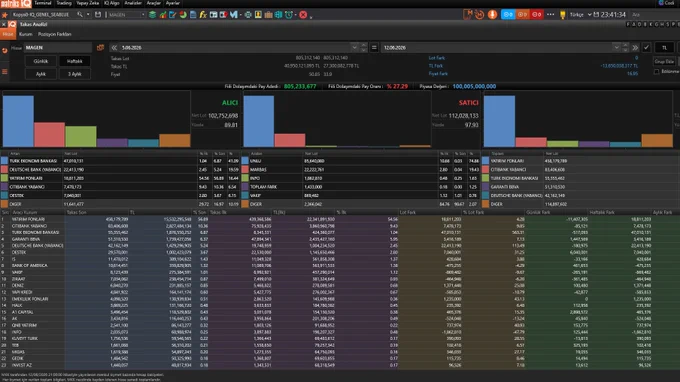Screen dimensions: 680x382
Task: Open the 12.06.2026 end date dropdown arrow
Action: tap(616, 47)
